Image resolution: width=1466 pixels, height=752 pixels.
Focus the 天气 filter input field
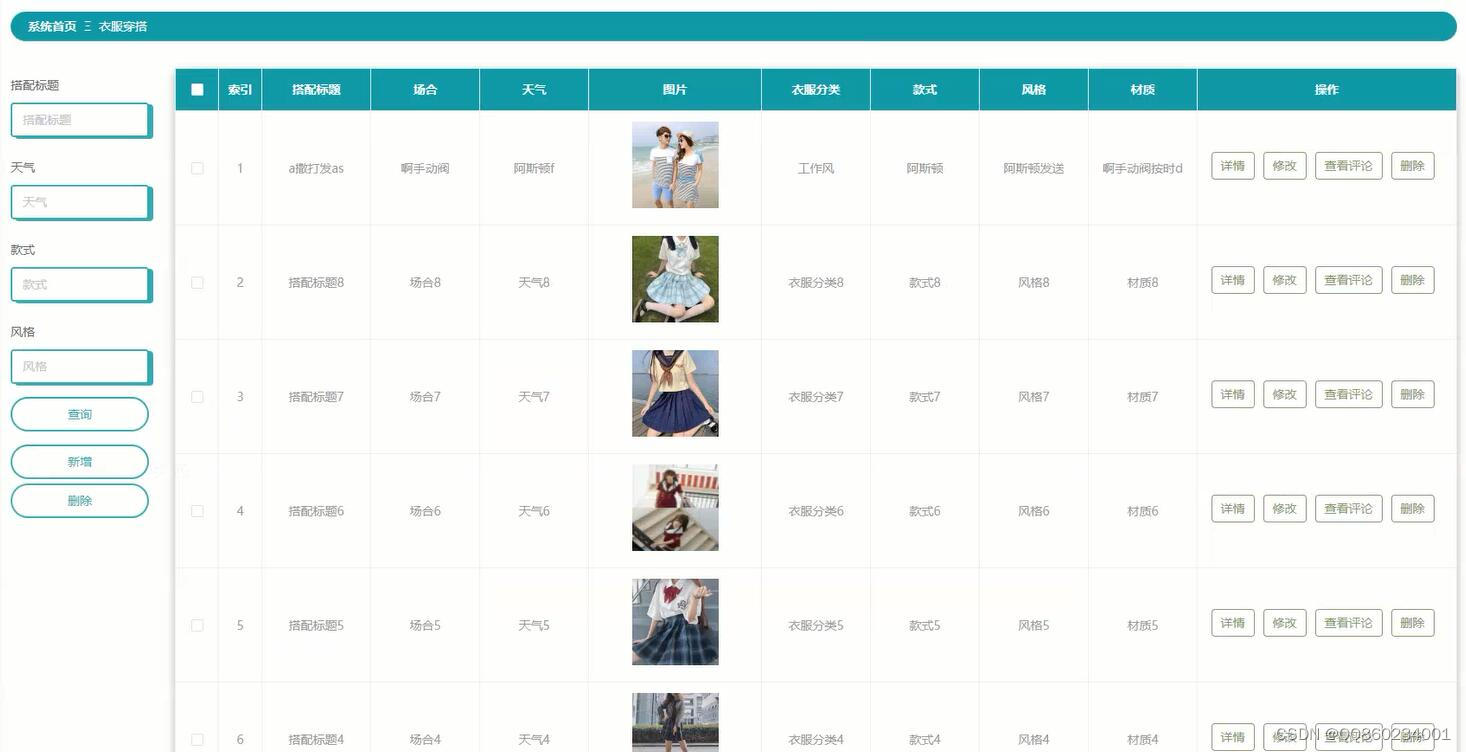pyautogui.click(x=80, y=202)
